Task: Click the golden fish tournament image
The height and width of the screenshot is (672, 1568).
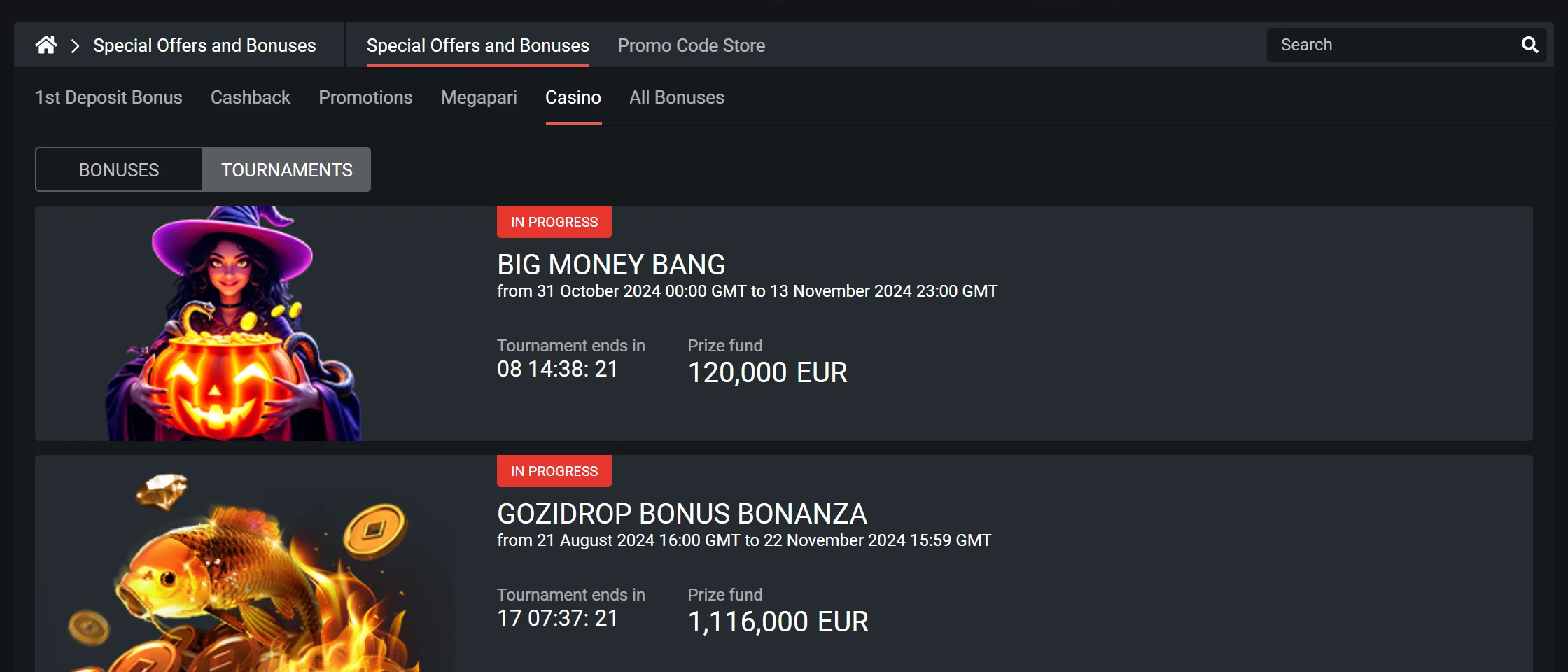Action: click(245, 574)
